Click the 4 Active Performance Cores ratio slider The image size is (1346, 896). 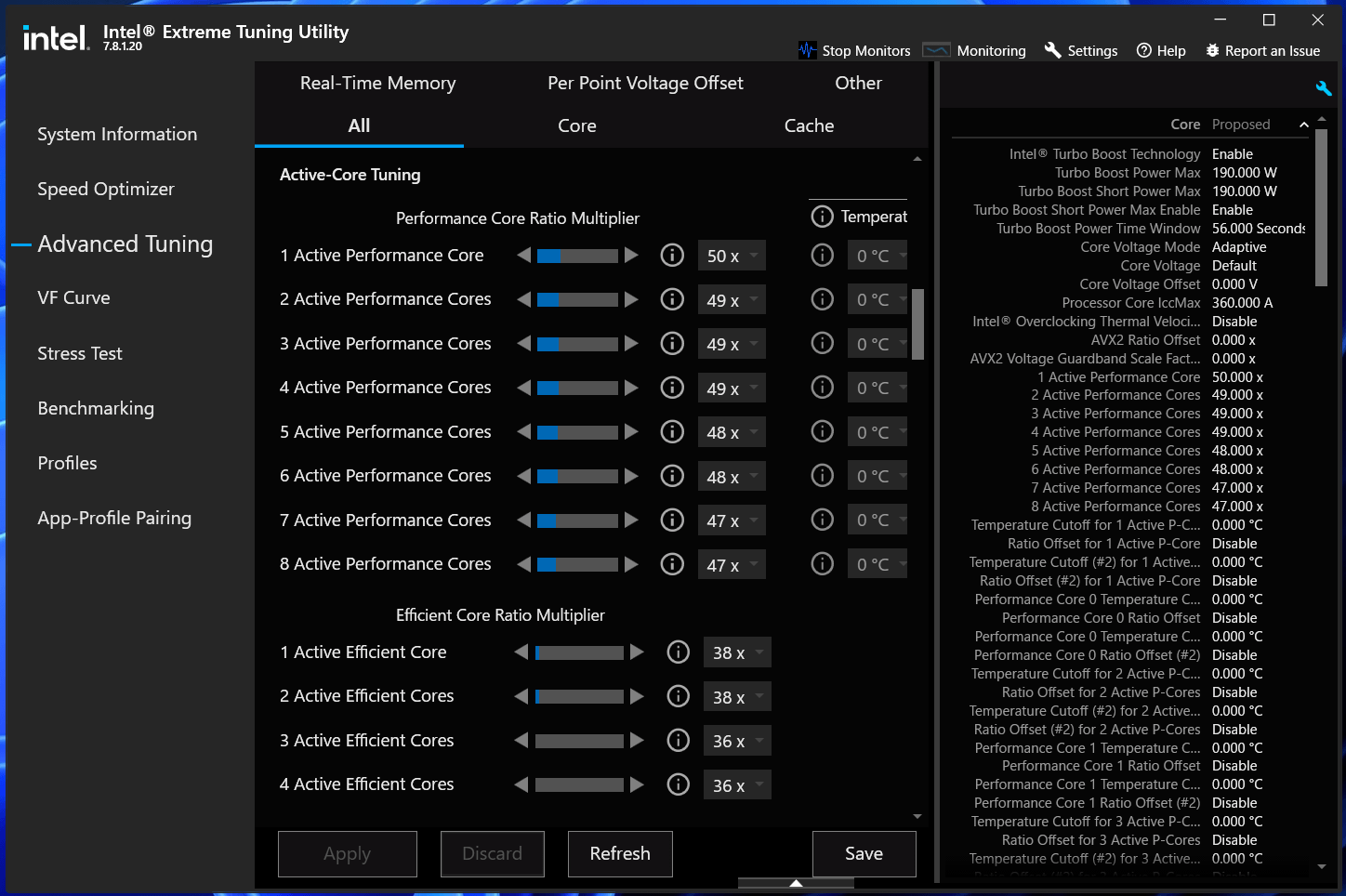[x=577, y=388]
